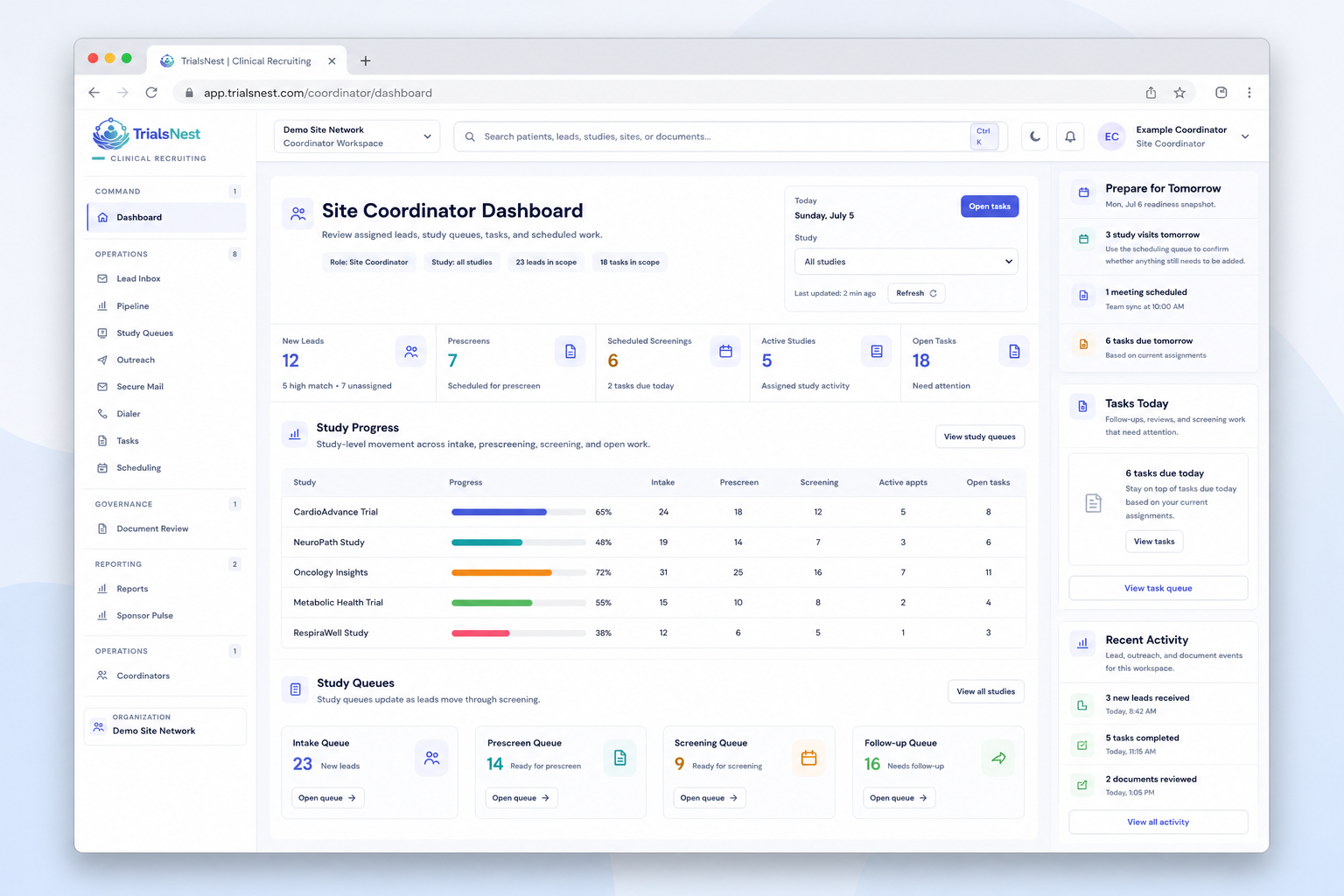This screenshot has height=896, width=1344.
Task: Click the '3 new leads received' activity icon
Action: 1082,705
